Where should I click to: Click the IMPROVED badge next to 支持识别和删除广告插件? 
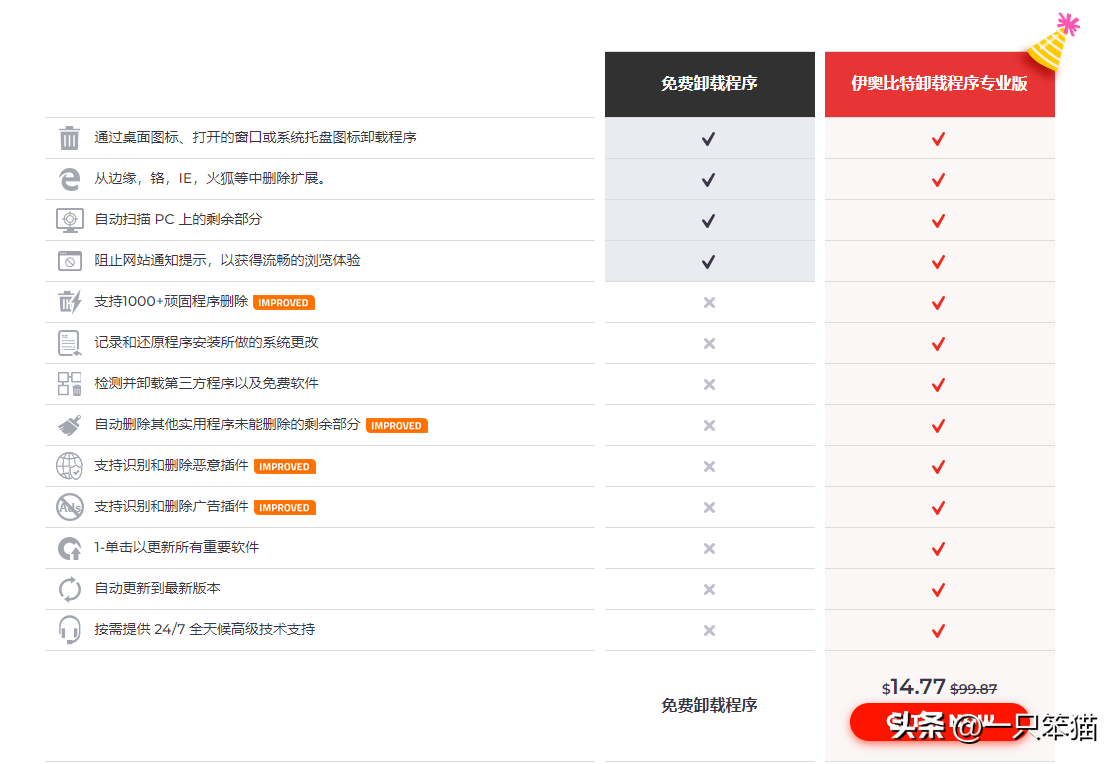(x=284, y=508)
